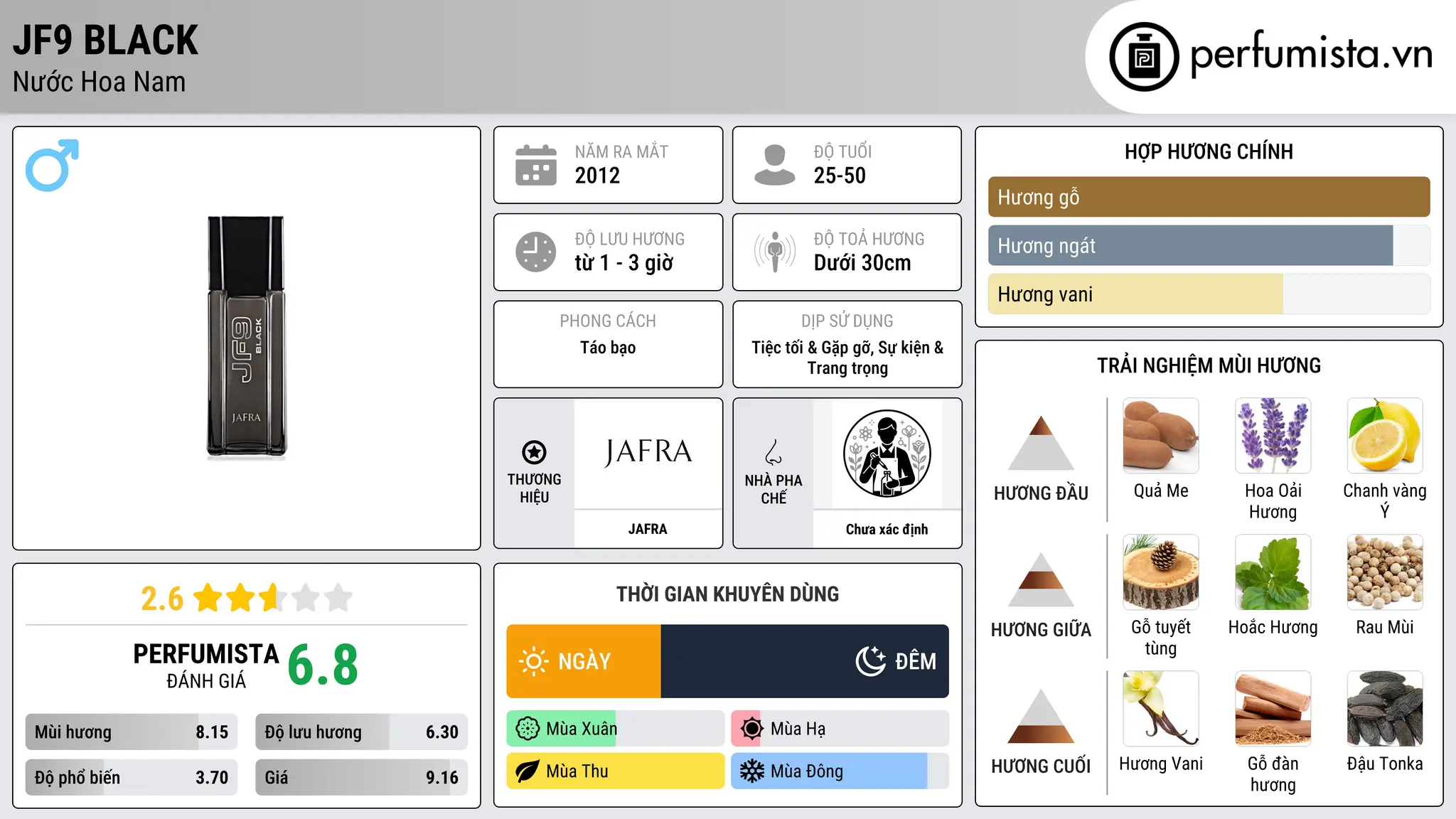Click the Độ phổ biến 3.70 score bar
This screenshot has width=1456, height=819.
(132, 778)
